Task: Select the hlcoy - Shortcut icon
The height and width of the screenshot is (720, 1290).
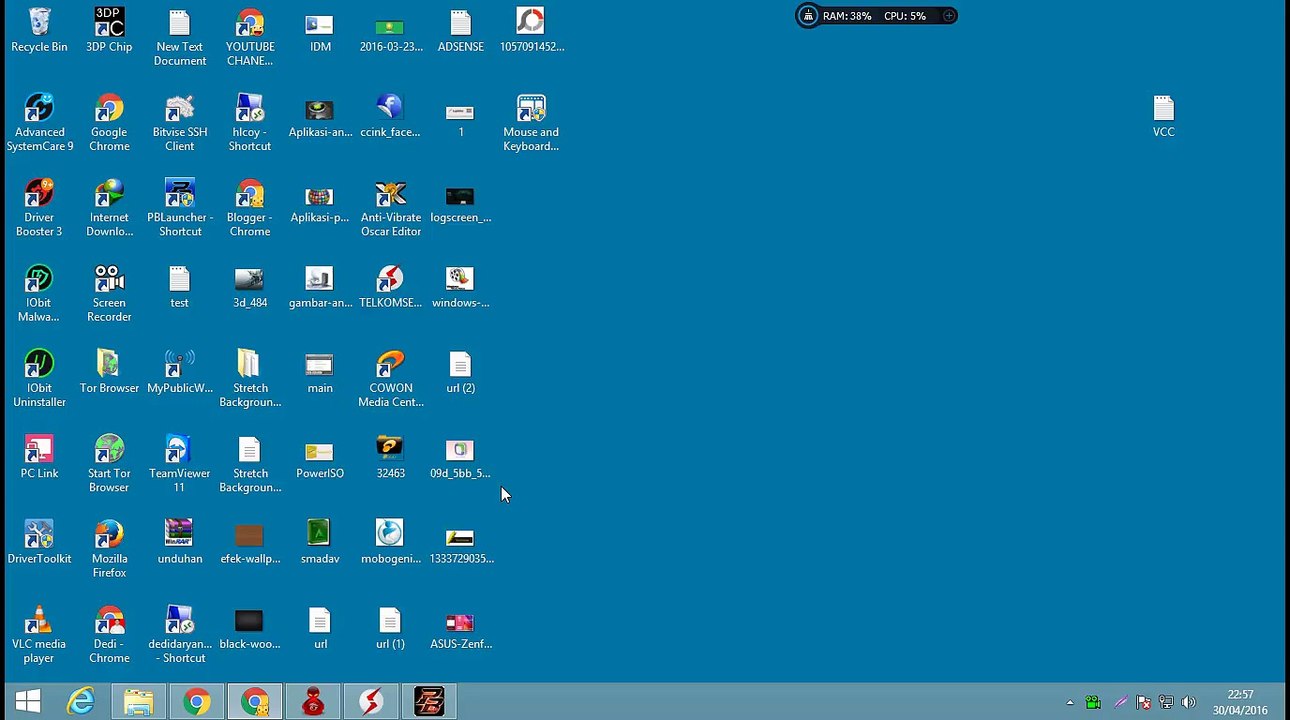Action: [x=250, y=122]
